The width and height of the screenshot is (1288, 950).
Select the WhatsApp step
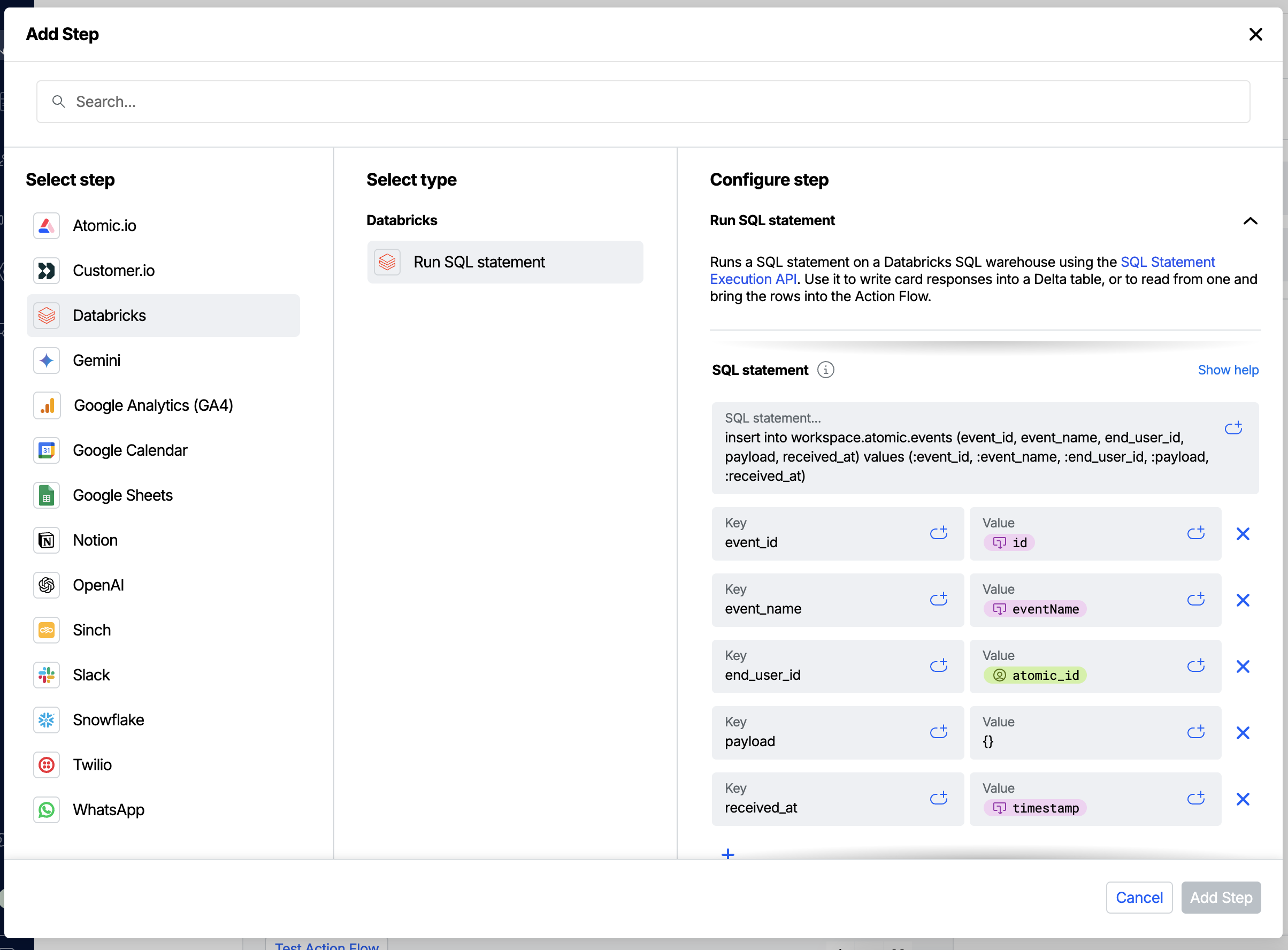point(163,809)
